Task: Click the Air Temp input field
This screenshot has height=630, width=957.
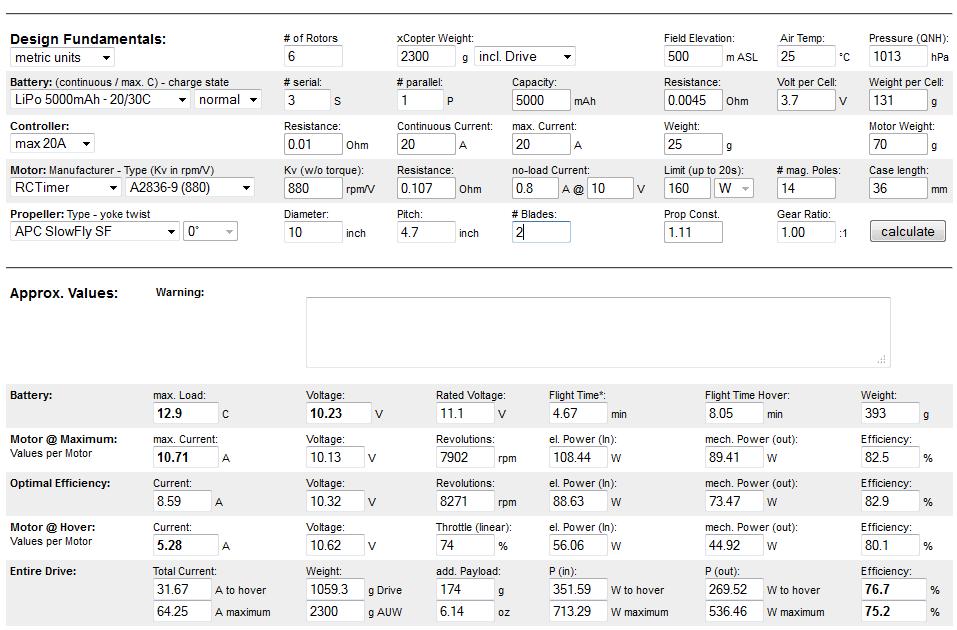Action: point(806,56)
